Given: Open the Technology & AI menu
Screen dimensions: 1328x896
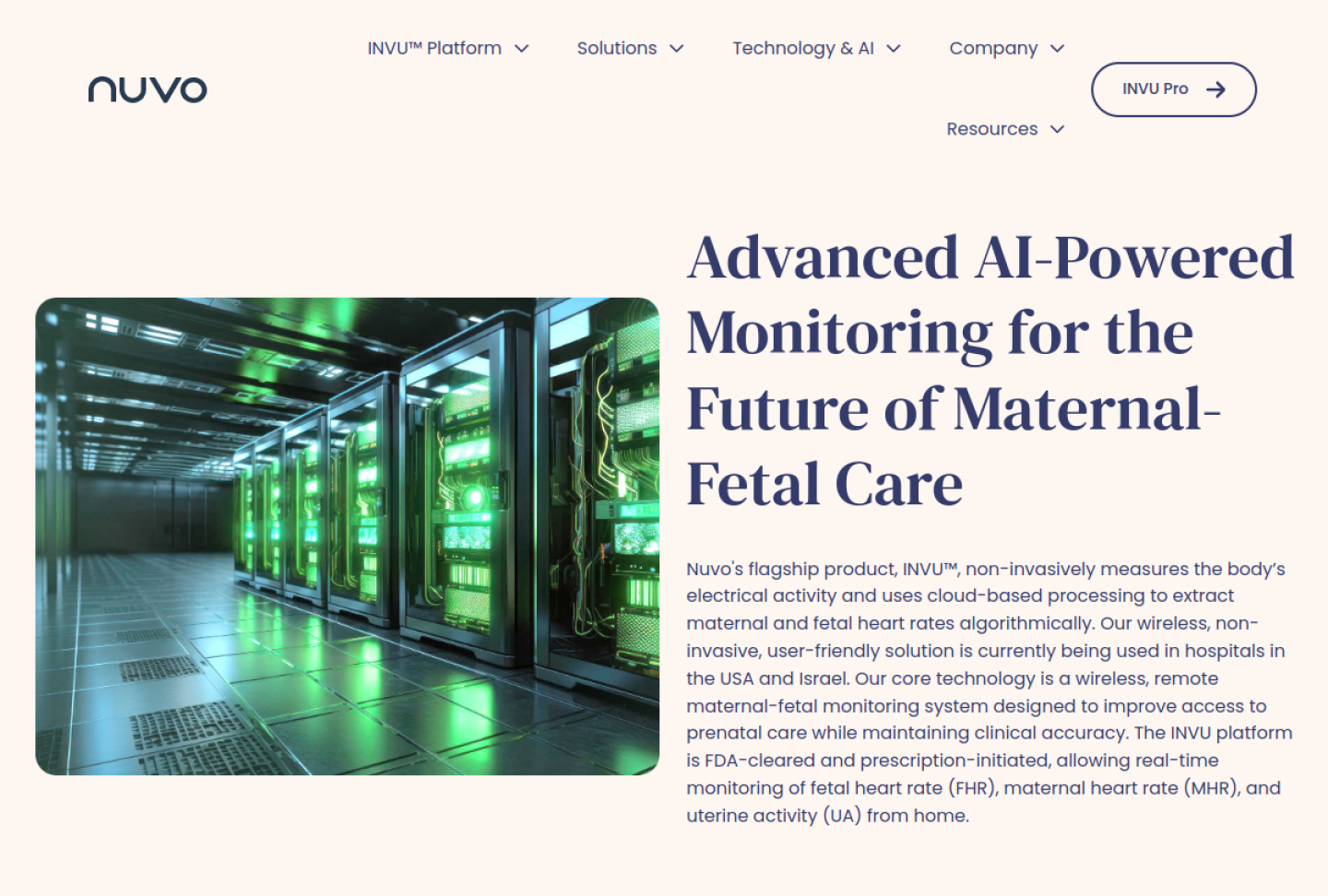Looking at the screenshot, I should [803, 48].
